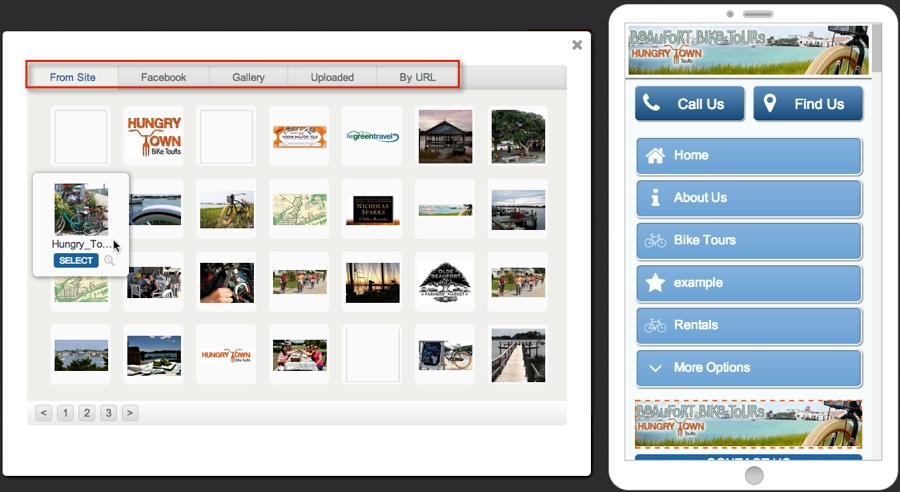This screenshot has width=900, height=492.
Task: Select the Nicholas Sparks book thumbnail
Action: [373, 209]
